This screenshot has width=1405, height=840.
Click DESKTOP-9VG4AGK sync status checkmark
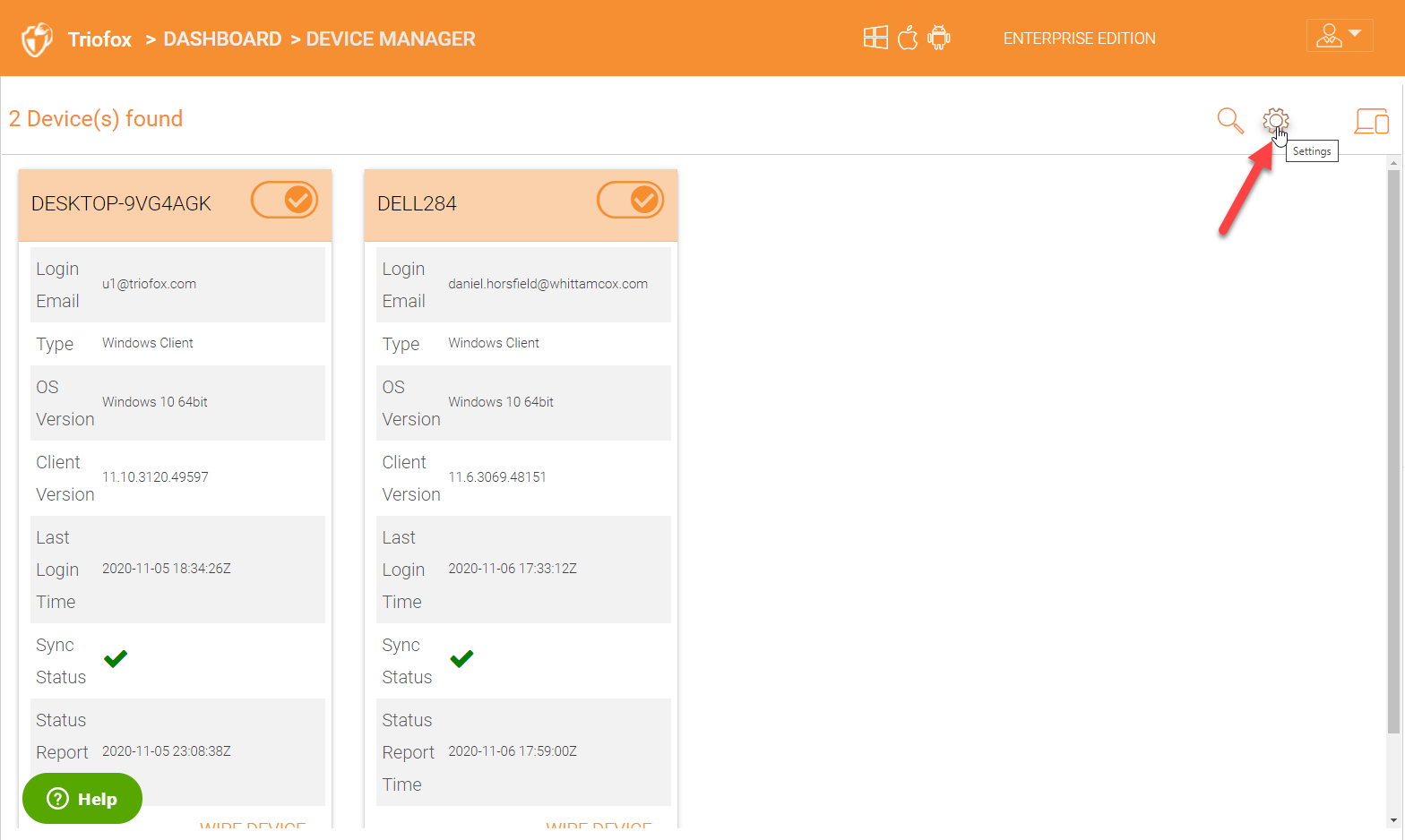[x=116, y=659]
